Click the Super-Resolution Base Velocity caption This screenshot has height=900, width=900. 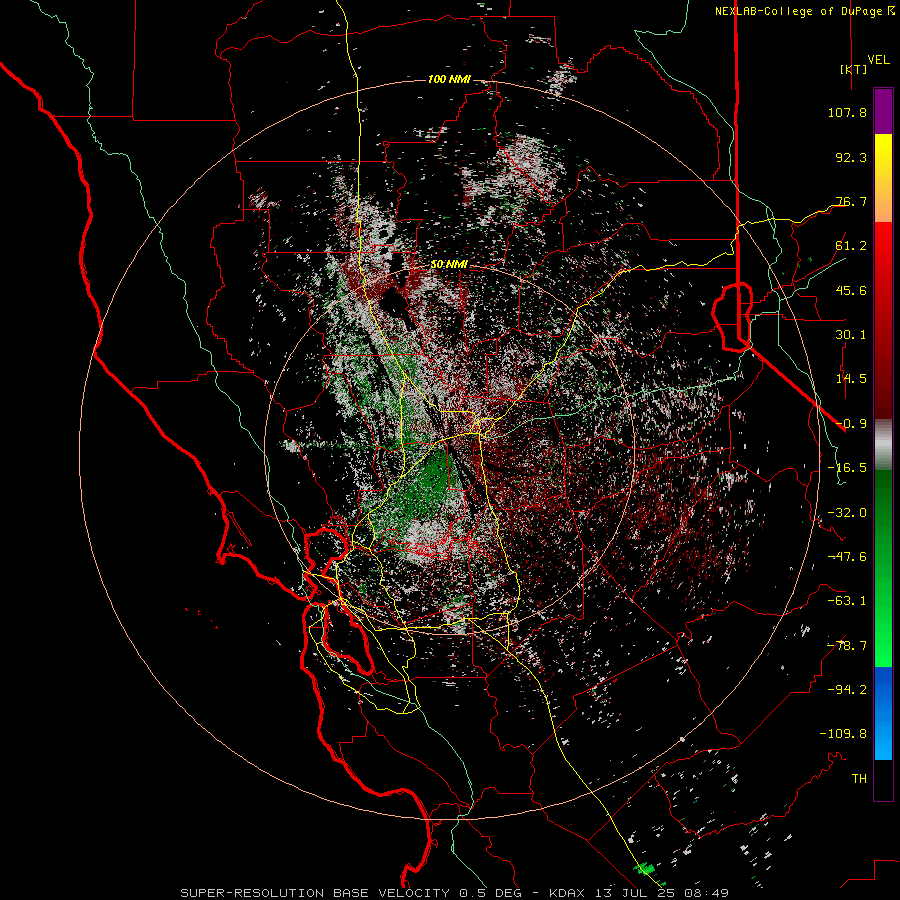coord(454,893)
